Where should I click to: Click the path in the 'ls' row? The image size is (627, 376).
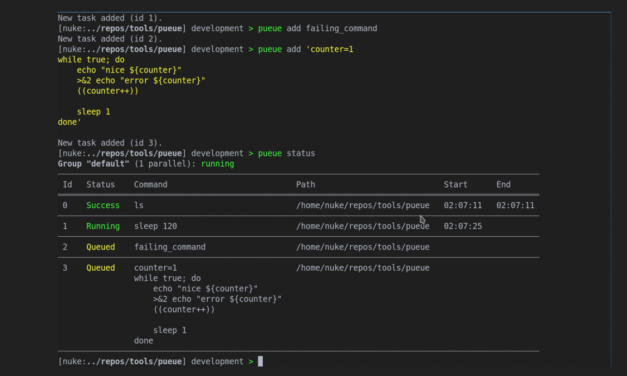pyautogui.click(x=363, y=205)
